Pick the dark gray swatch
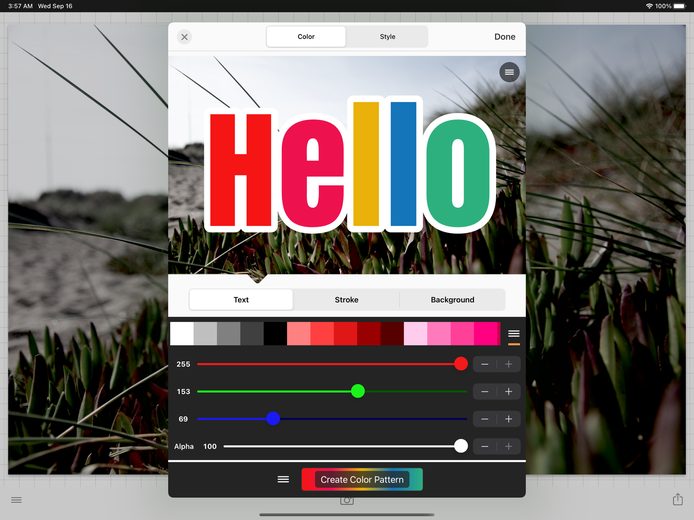The image size is (694, 520). (252, 334)
